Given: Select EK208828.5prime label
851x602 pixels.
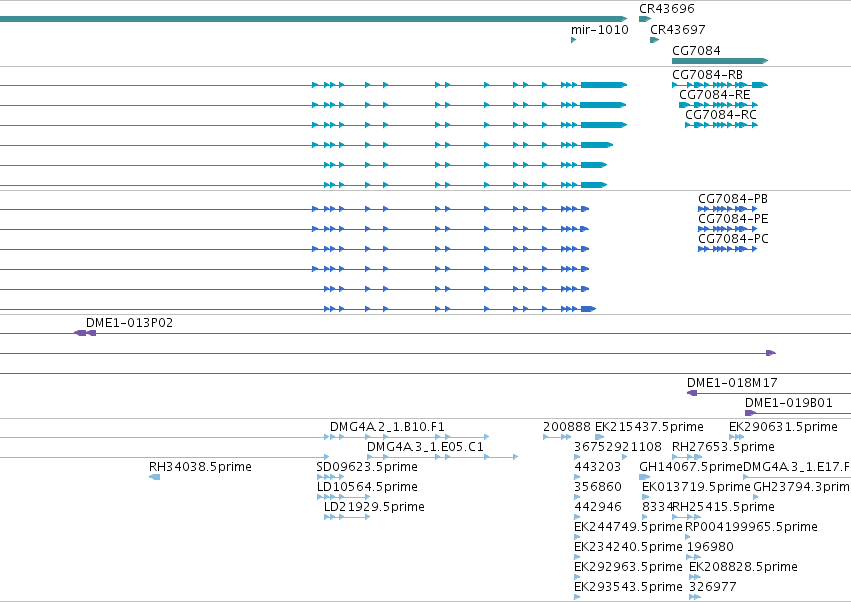Looking at the screenshot, I should click(x=743, y=567).
